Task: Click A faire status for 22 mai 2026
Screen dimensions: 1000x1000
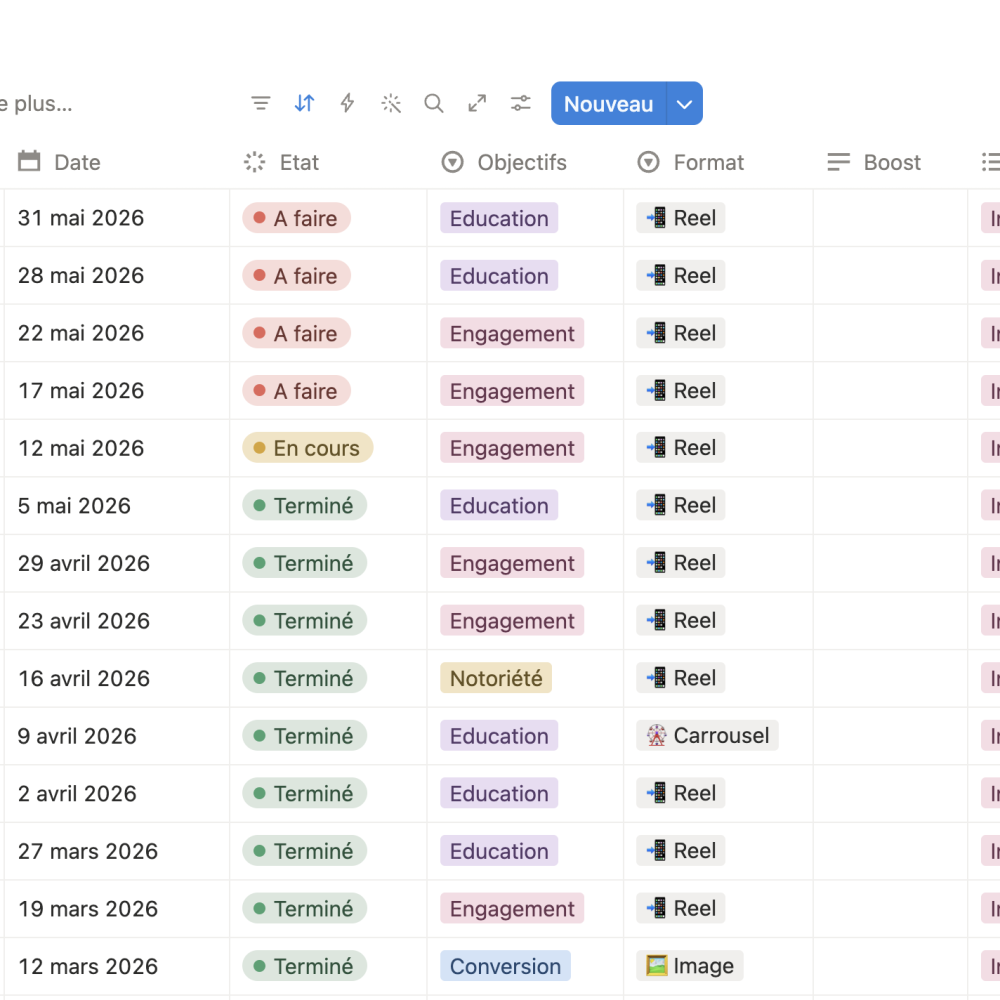Action: click(297, 333)
